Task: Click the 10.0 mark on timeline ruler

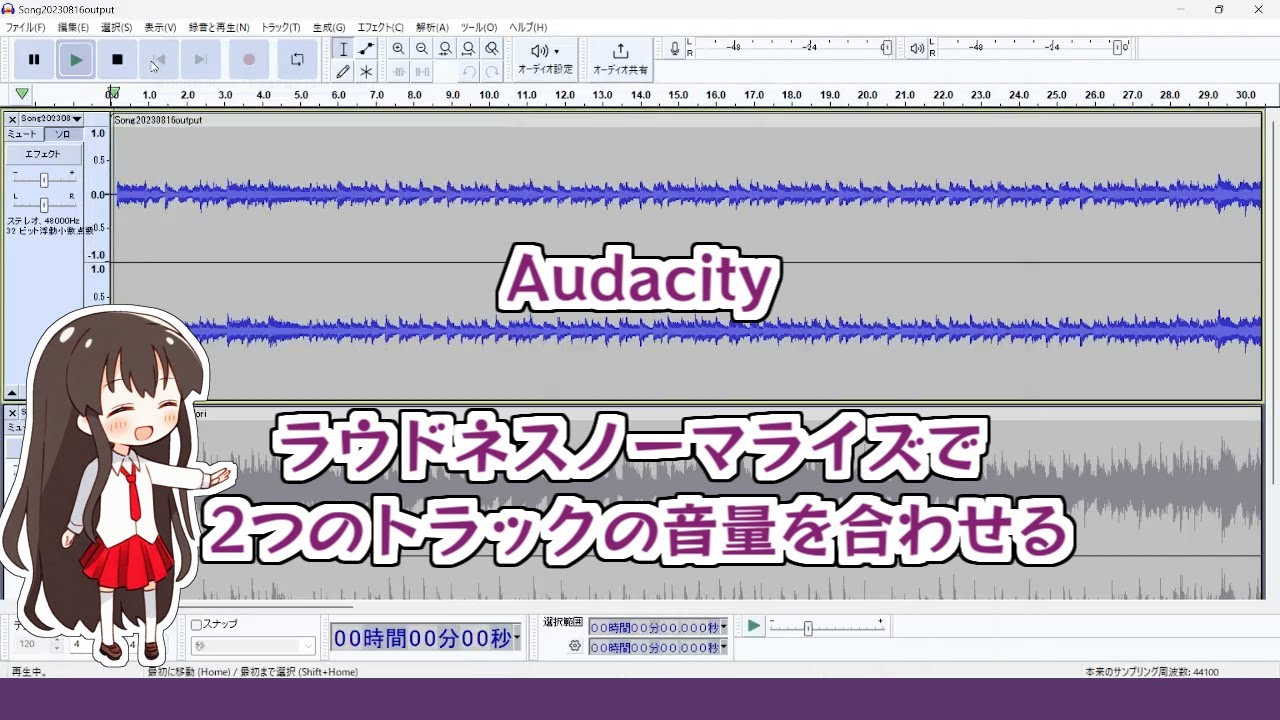Action: [489, 95]
